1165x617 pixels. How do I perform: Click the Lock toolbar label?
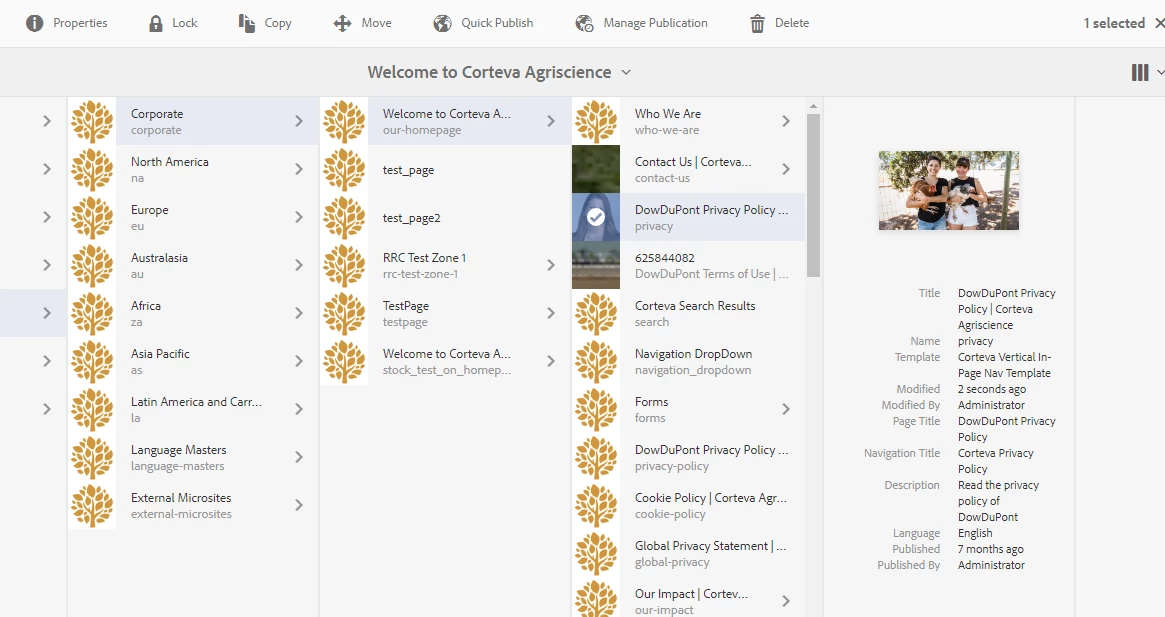click(185, 23)
